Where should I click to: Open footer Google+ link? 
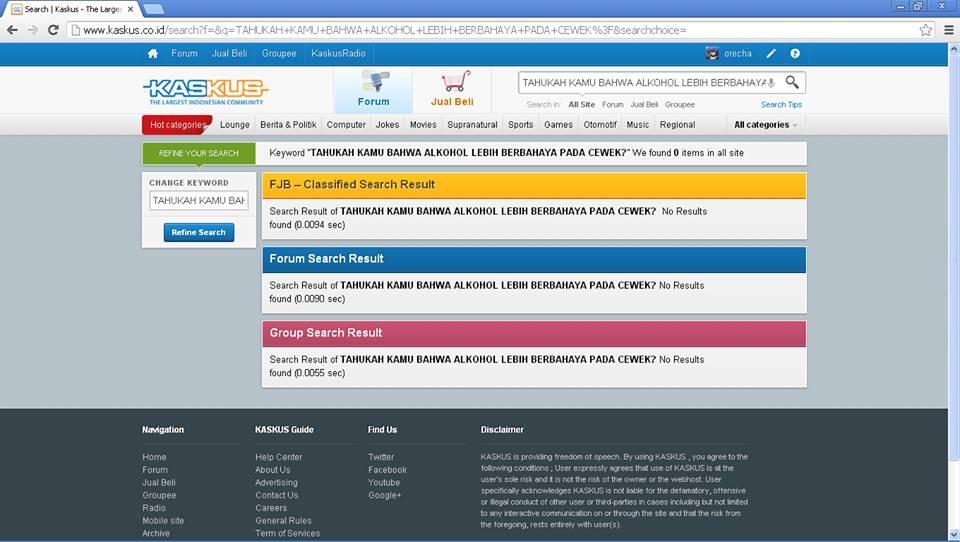[x=384, y=495]
